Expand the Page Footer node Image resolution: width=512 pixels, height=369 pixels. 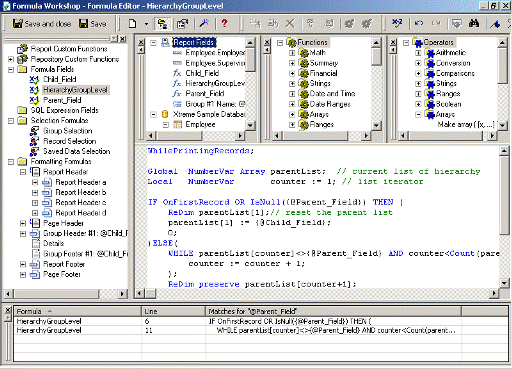[x=23, y=275]
